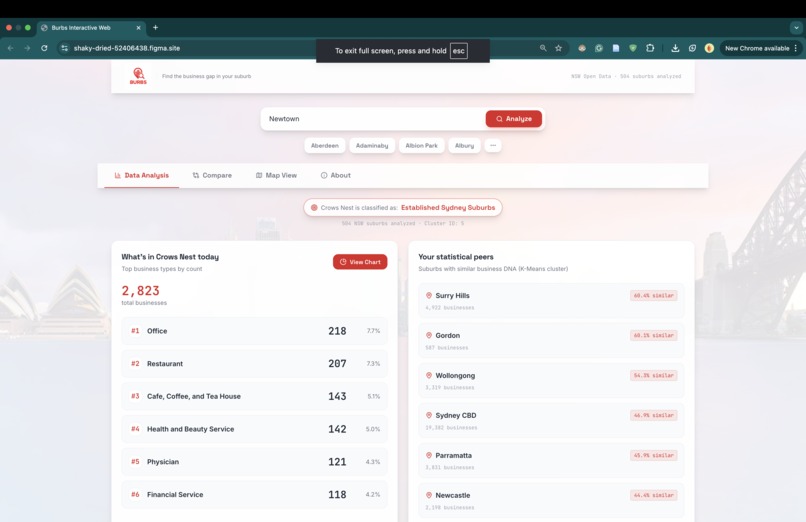The width and height of the screenshot is (806, 522).
Task: Click the location pin beside Parramatta
Action: click(x=429, y=455)
